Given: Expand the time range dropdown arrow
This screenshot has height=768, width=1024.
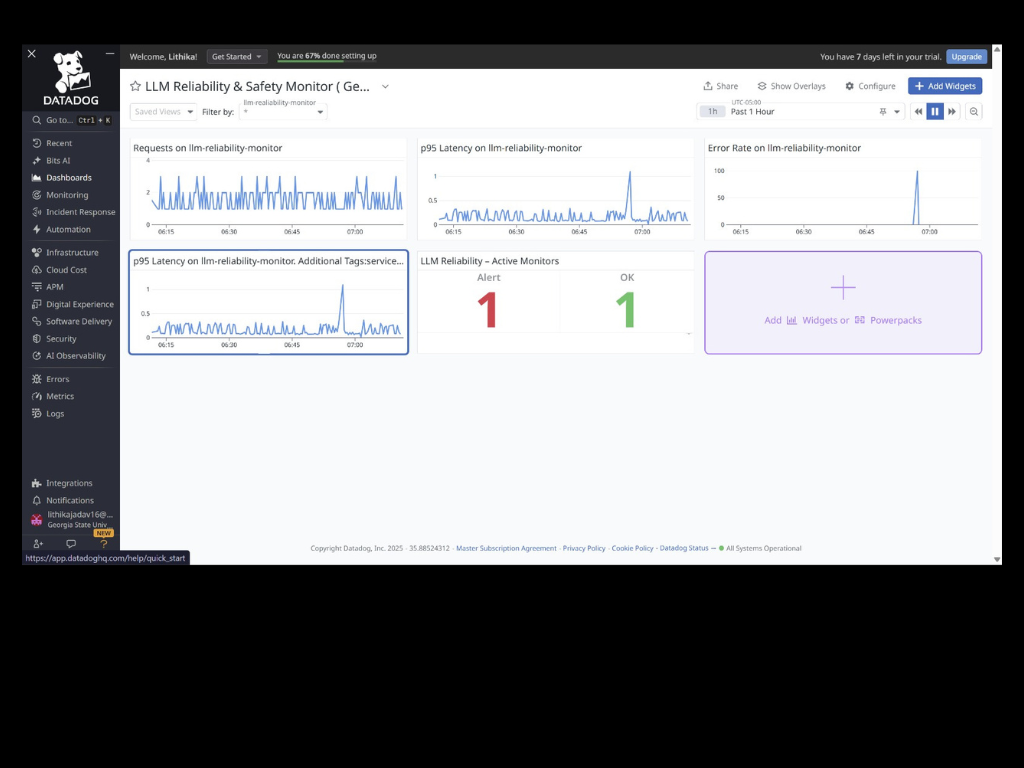Looking at the screenshot, I should 897,112.
